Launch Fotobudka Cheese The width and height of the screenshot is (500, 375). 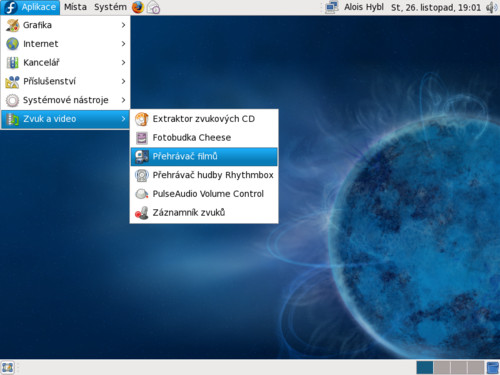click(204, 138)
